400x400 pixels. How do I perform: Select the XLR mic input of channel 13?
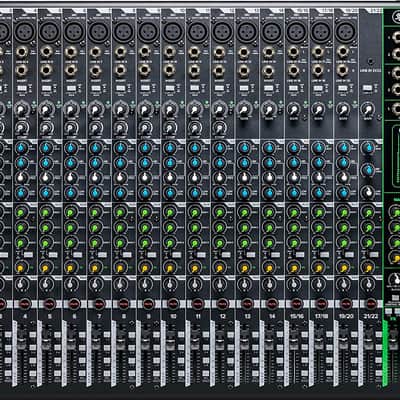click(247, 32)
